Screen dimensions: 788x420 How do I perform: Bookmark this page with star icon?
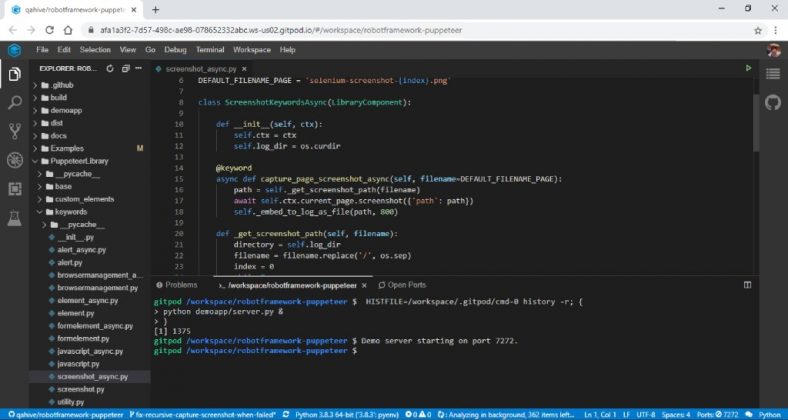click(x=758, y=30)
